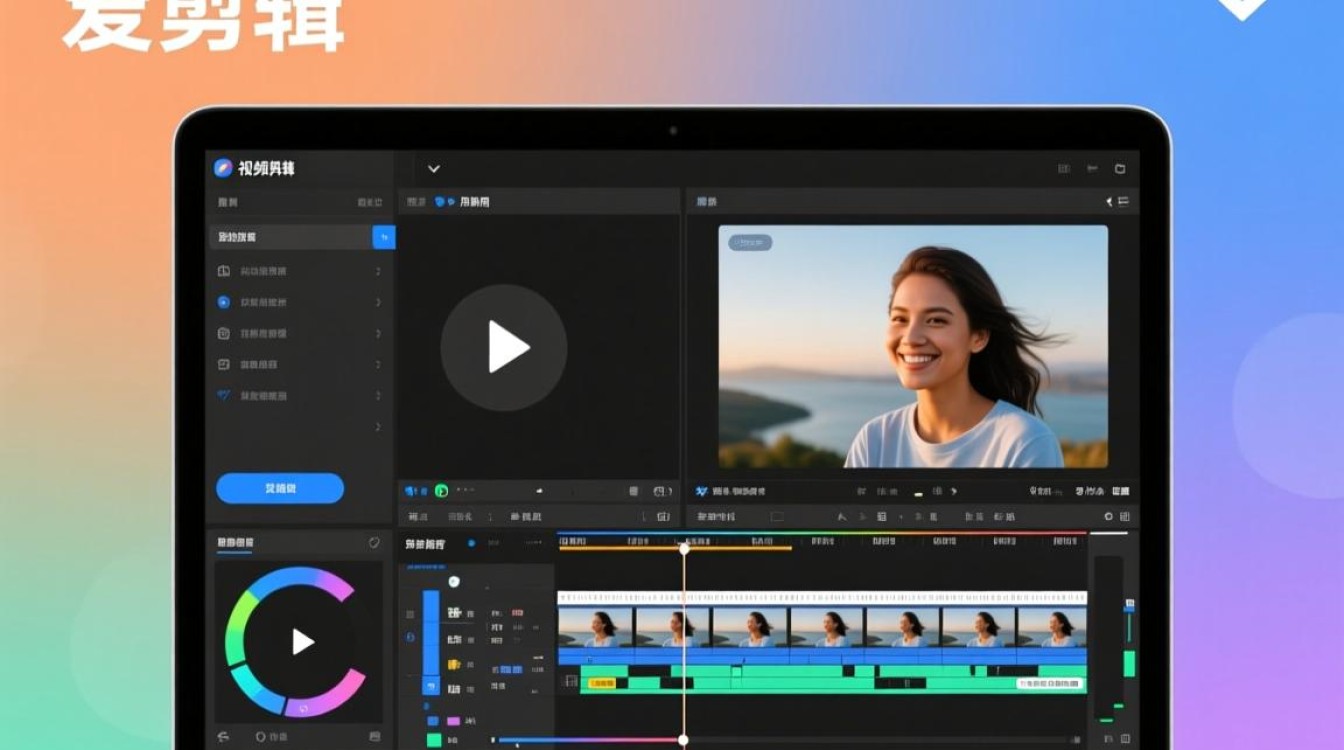Click the green circular play icon below the center panel
The height and width of the screenshot is (750, 1344).
tap(441, 491)
